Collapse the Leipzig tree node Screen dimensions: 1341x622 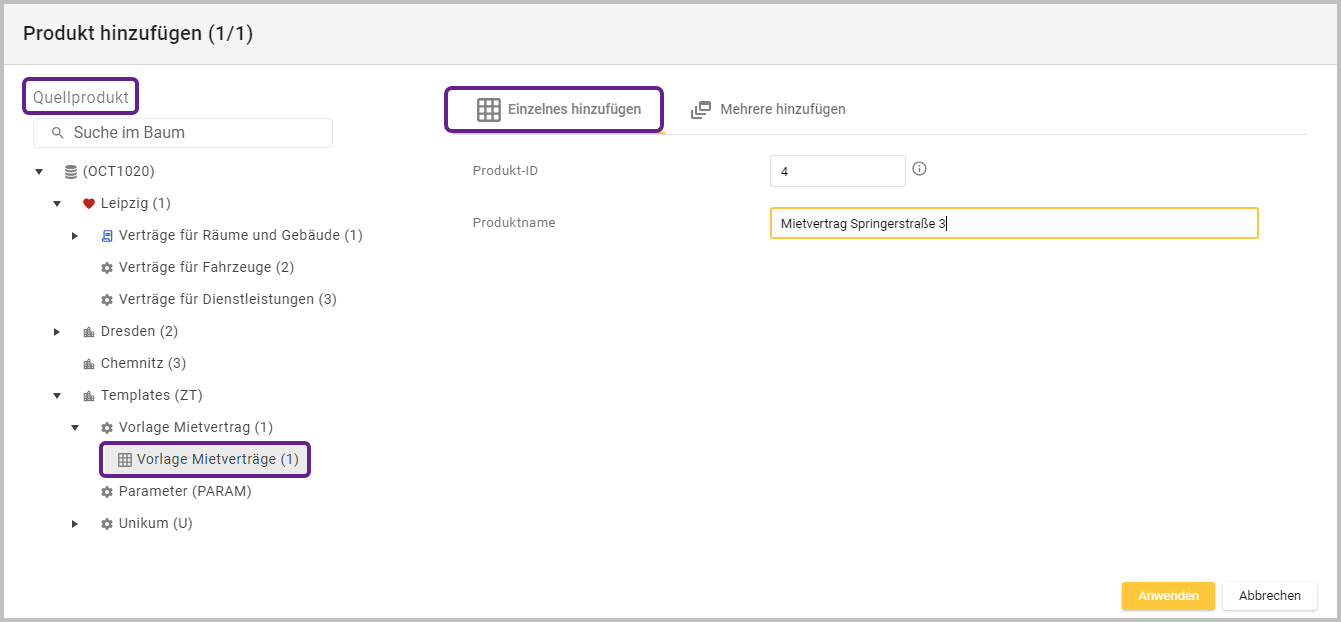[x=57, y=204]
